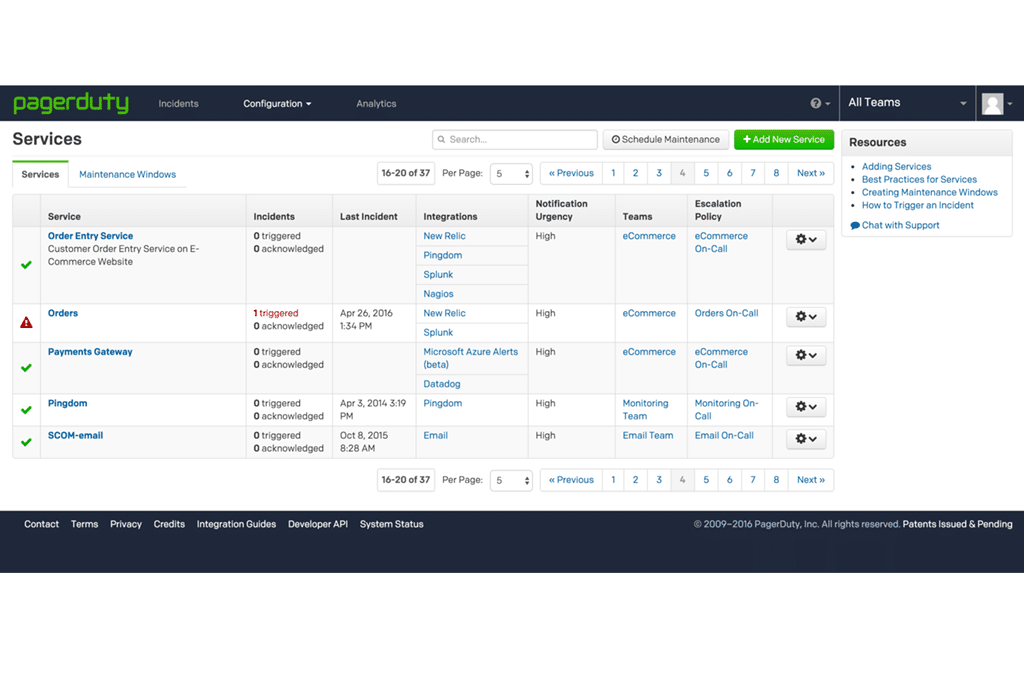
Task: Open the Datadog integration link
Action: pos(441,384)
